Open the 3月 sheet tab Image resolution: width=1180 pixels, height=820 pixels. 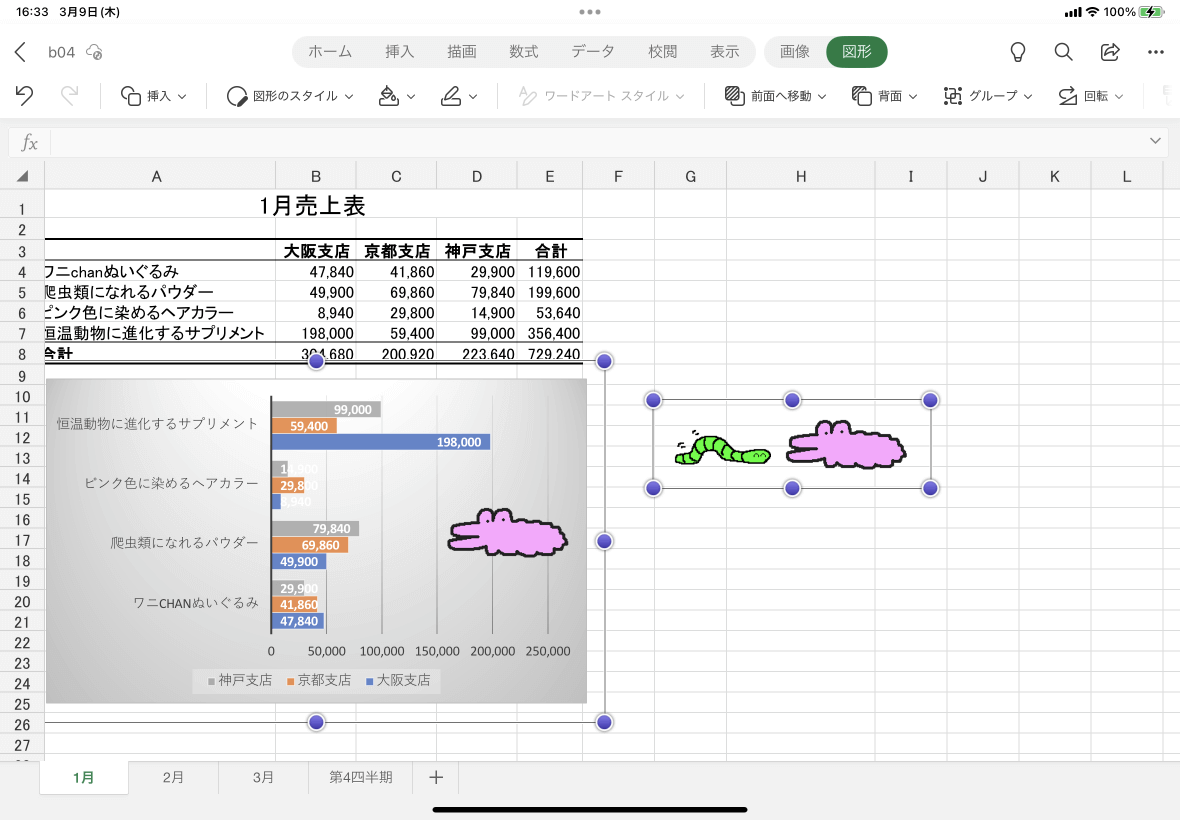tap(263, 777)
